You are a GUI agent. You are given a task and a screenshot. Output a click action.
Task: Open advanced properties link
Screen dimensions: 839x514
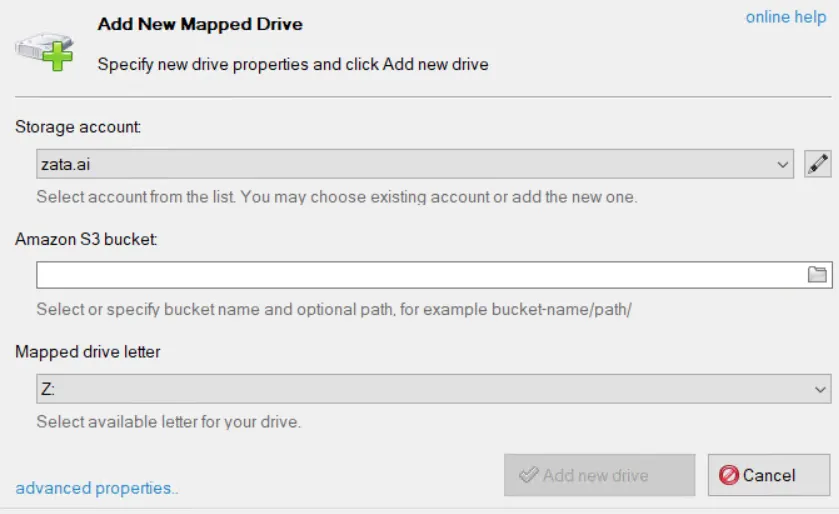[96, 488]
